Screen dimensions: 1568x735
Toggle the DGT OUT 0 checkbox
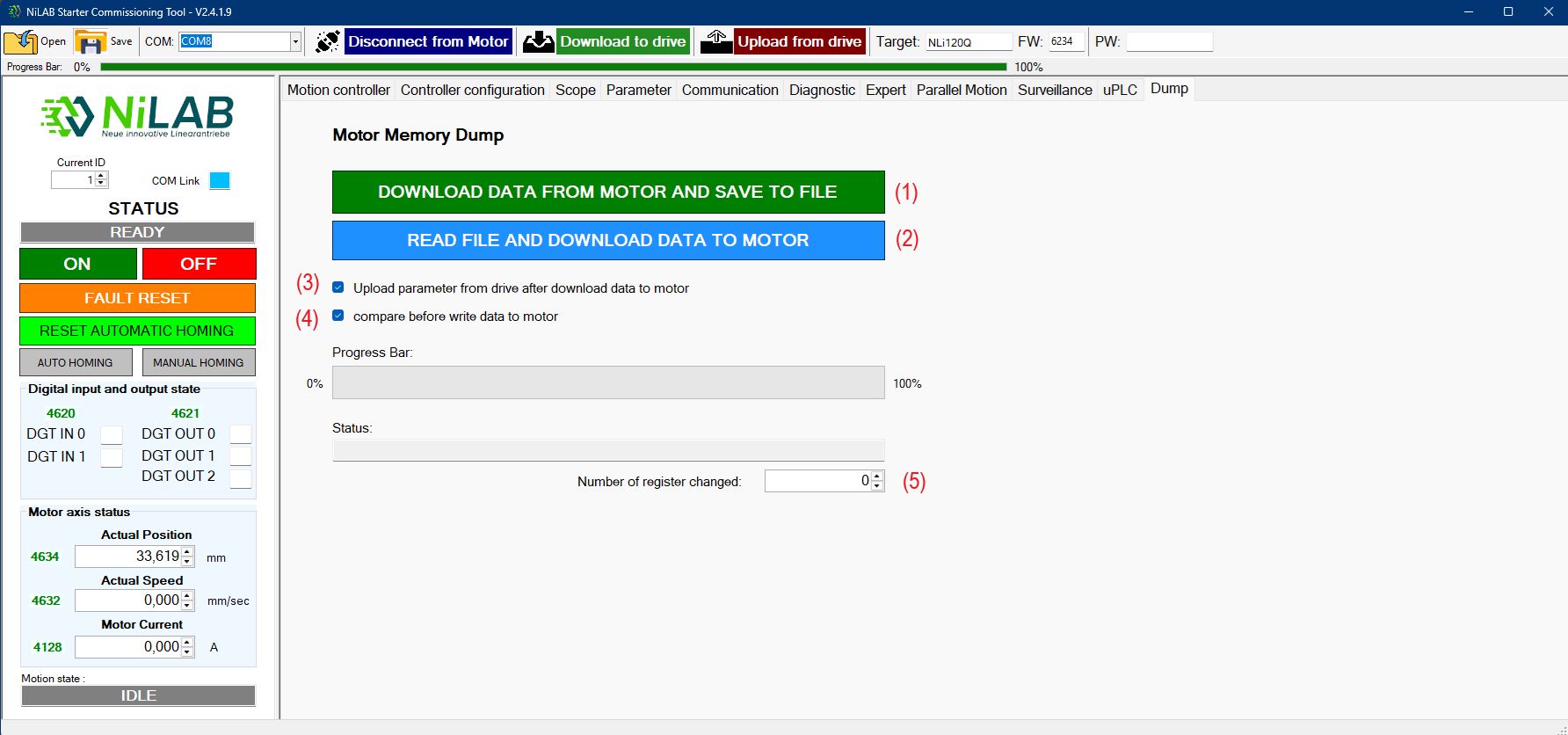pos(240,434)
